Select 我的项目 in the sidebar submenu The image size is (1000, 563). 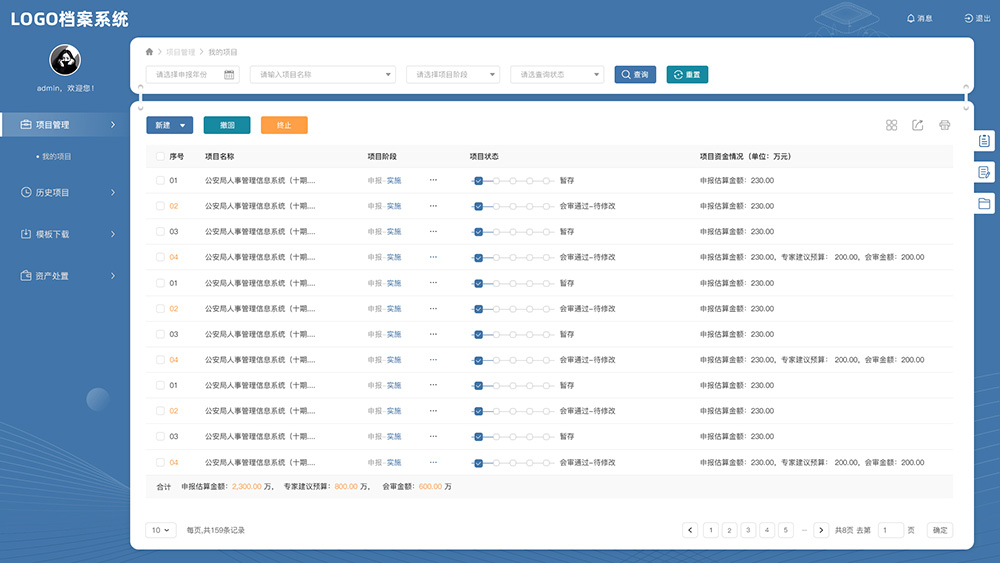(x=57, y=156)
